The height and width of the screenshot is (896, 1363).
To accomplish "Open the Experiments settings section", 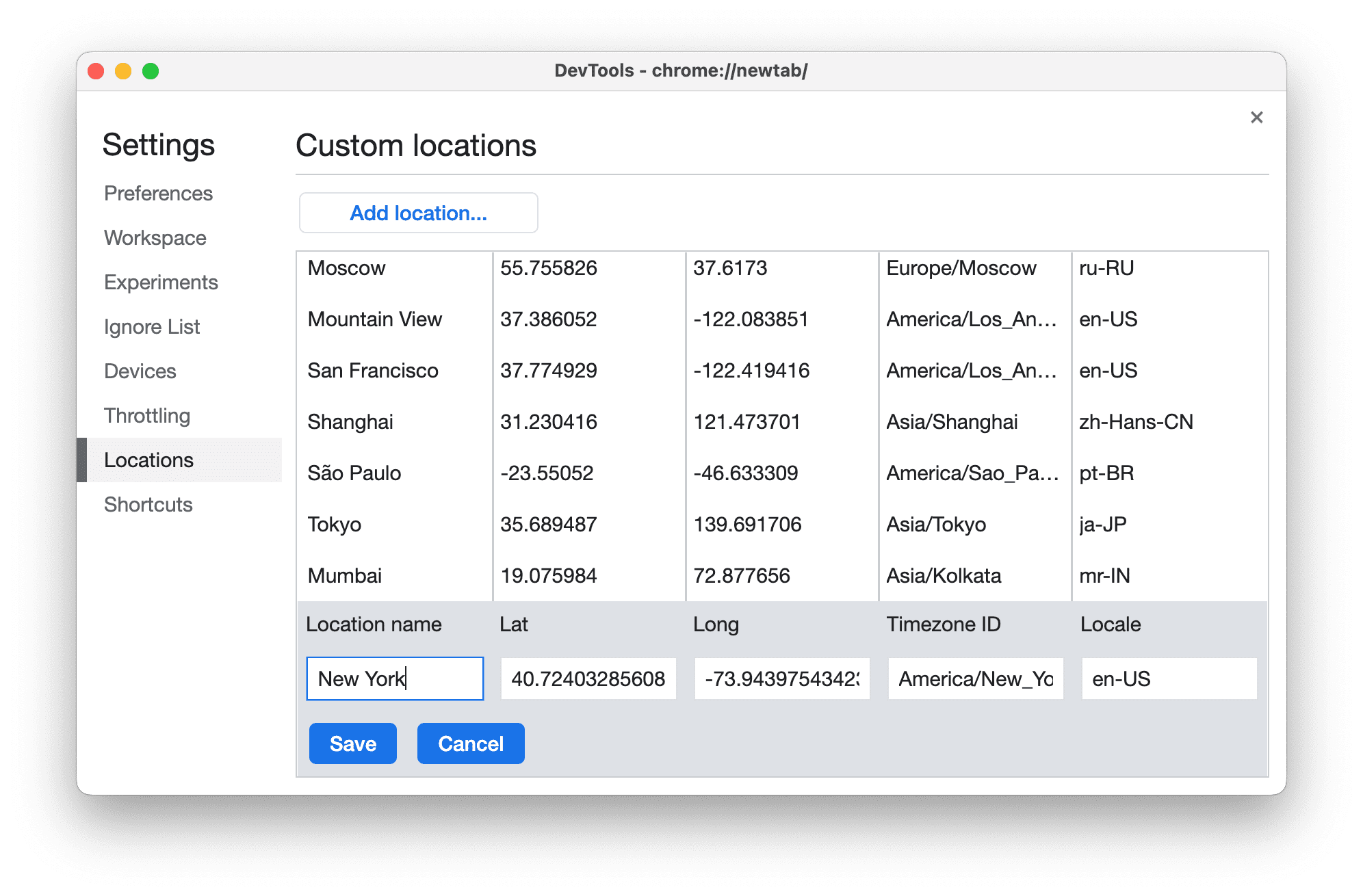I will click(x=162, y=282).
